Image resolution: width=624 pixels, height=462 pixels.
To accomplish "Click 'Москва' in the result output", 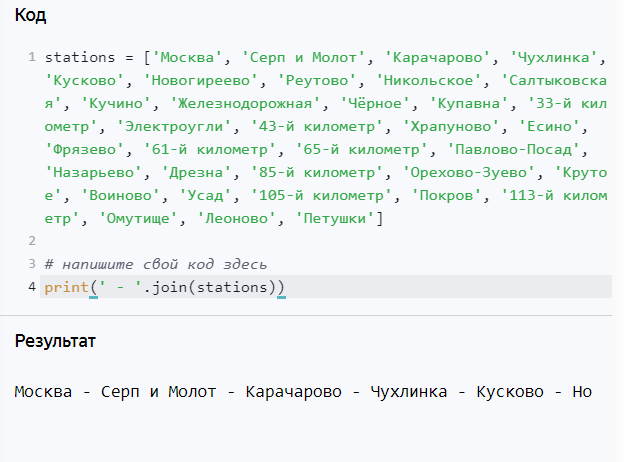I will 43,392.
